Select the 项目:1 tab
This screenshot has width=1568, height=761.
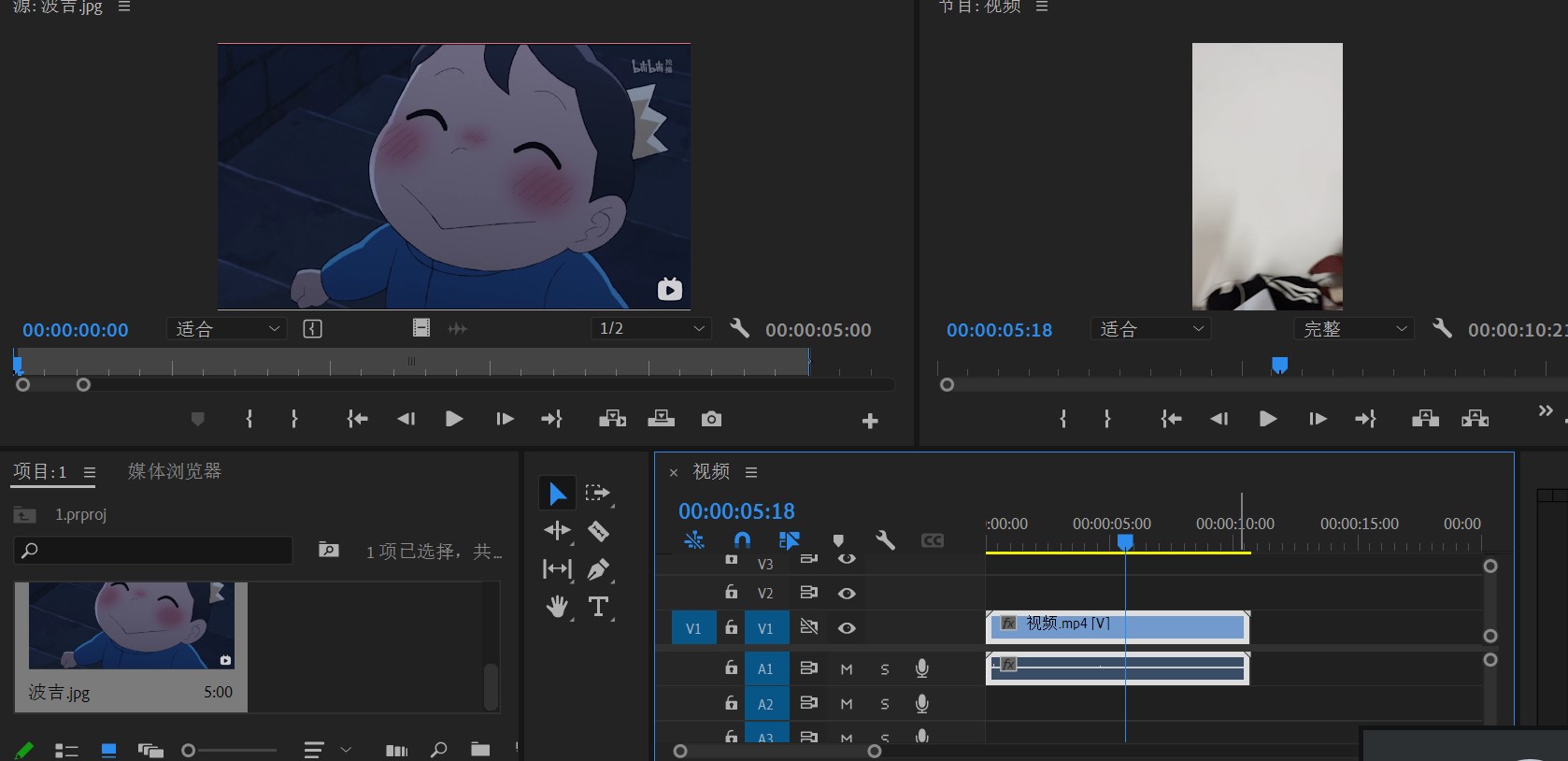coord(40,471)
